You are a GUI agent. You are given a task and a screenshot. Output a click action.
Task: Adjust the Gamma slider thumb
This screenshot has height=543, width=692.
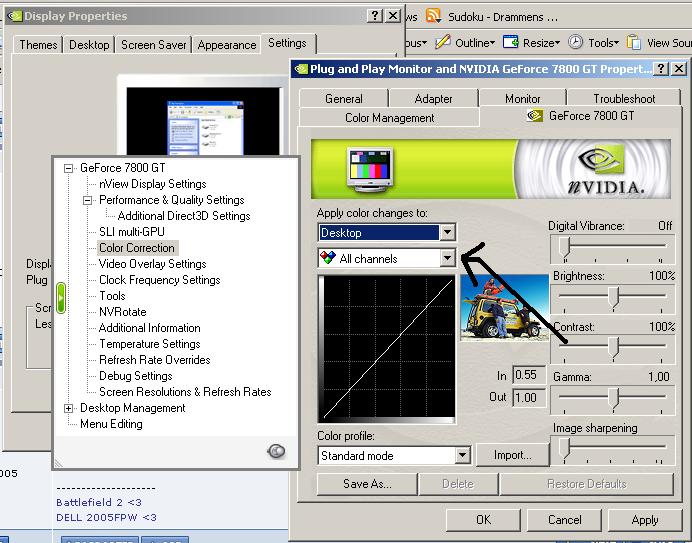tap(613, 398)
